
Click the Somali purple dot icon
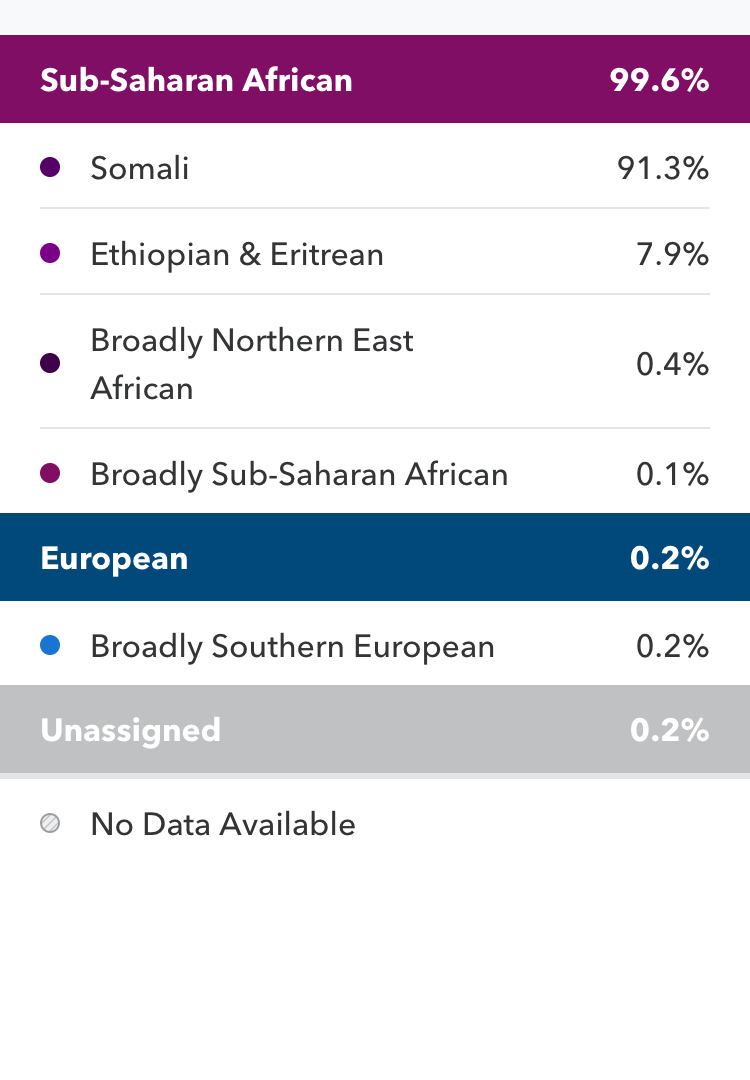(50, 168)
